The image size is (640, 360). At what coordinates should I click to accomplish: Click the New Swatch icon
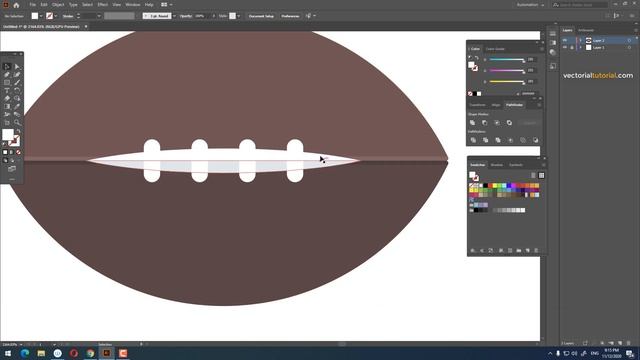(x=528, y=250)
